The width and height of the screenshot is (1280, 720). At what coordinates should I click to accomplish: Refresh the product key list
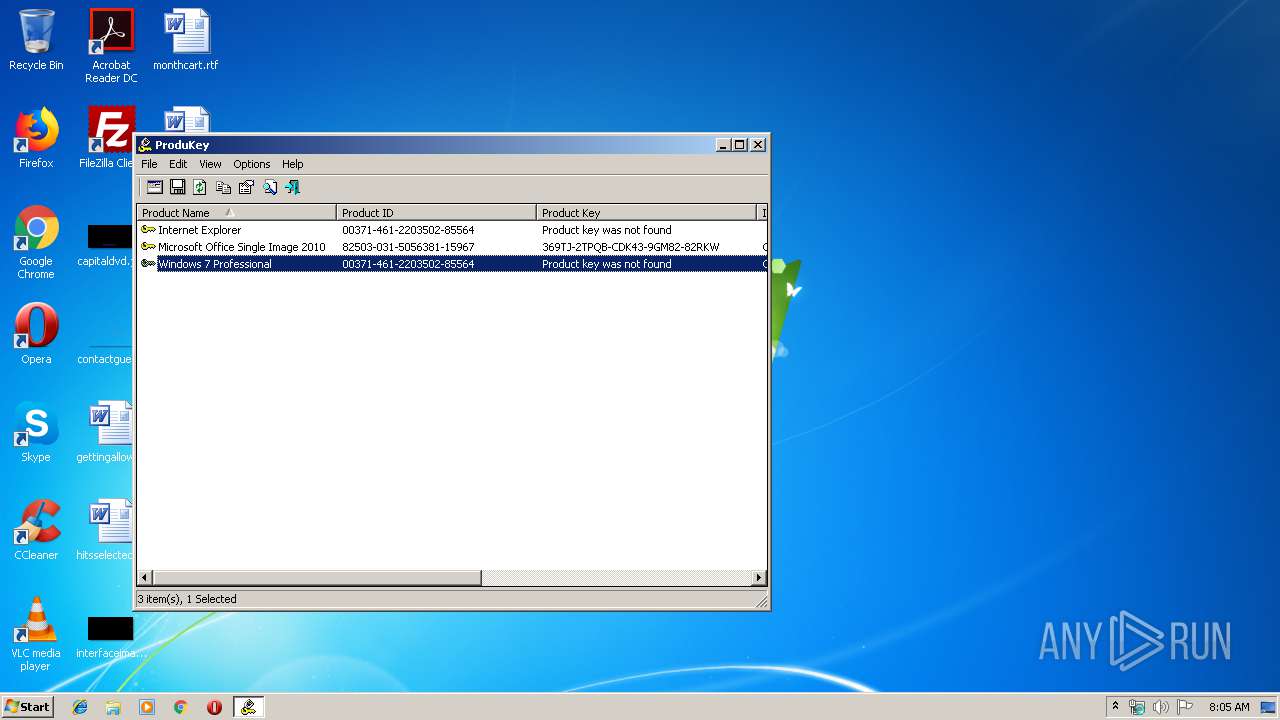click(x=200, y=187)
